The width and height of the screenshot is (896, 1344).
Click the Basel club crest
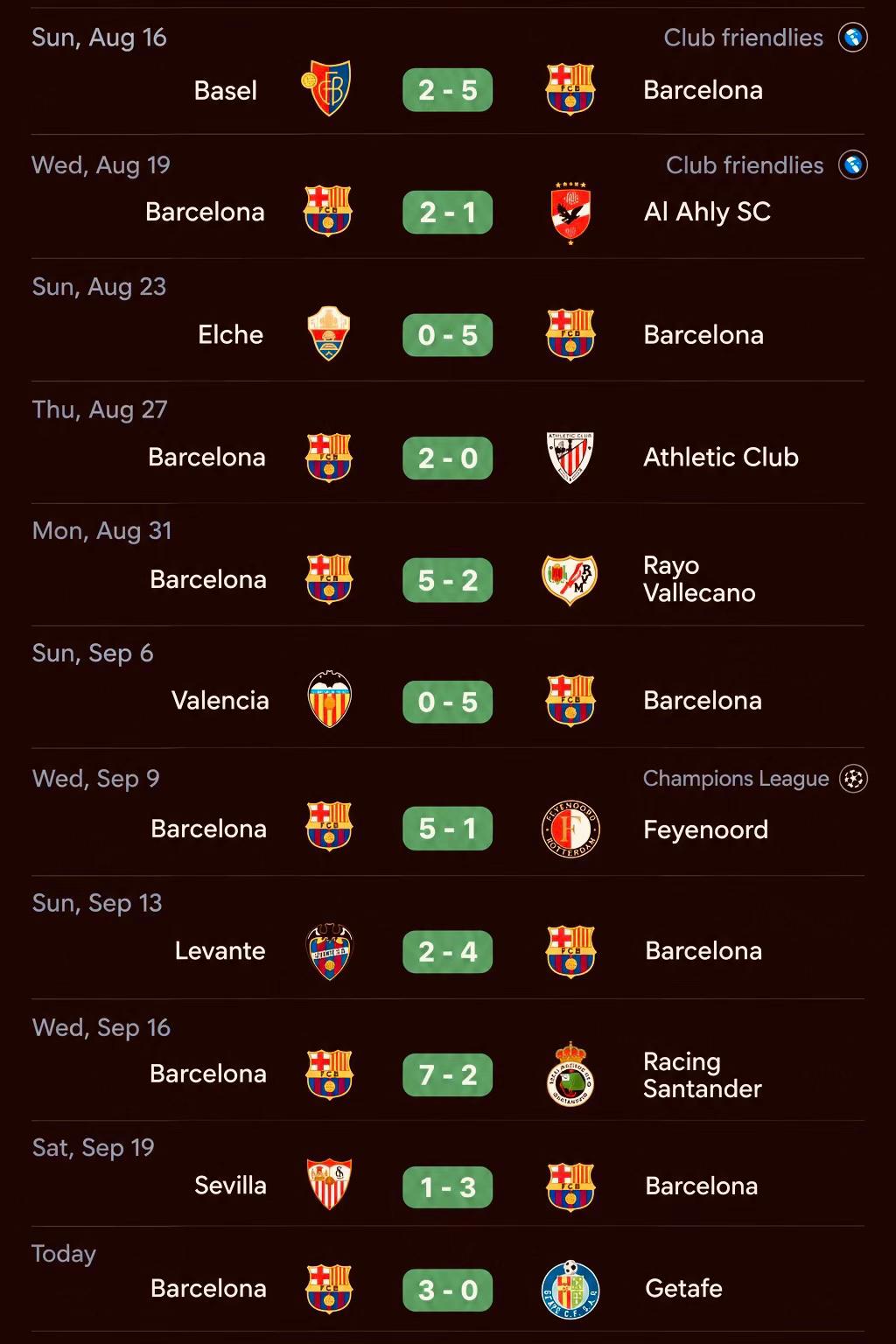326,88
